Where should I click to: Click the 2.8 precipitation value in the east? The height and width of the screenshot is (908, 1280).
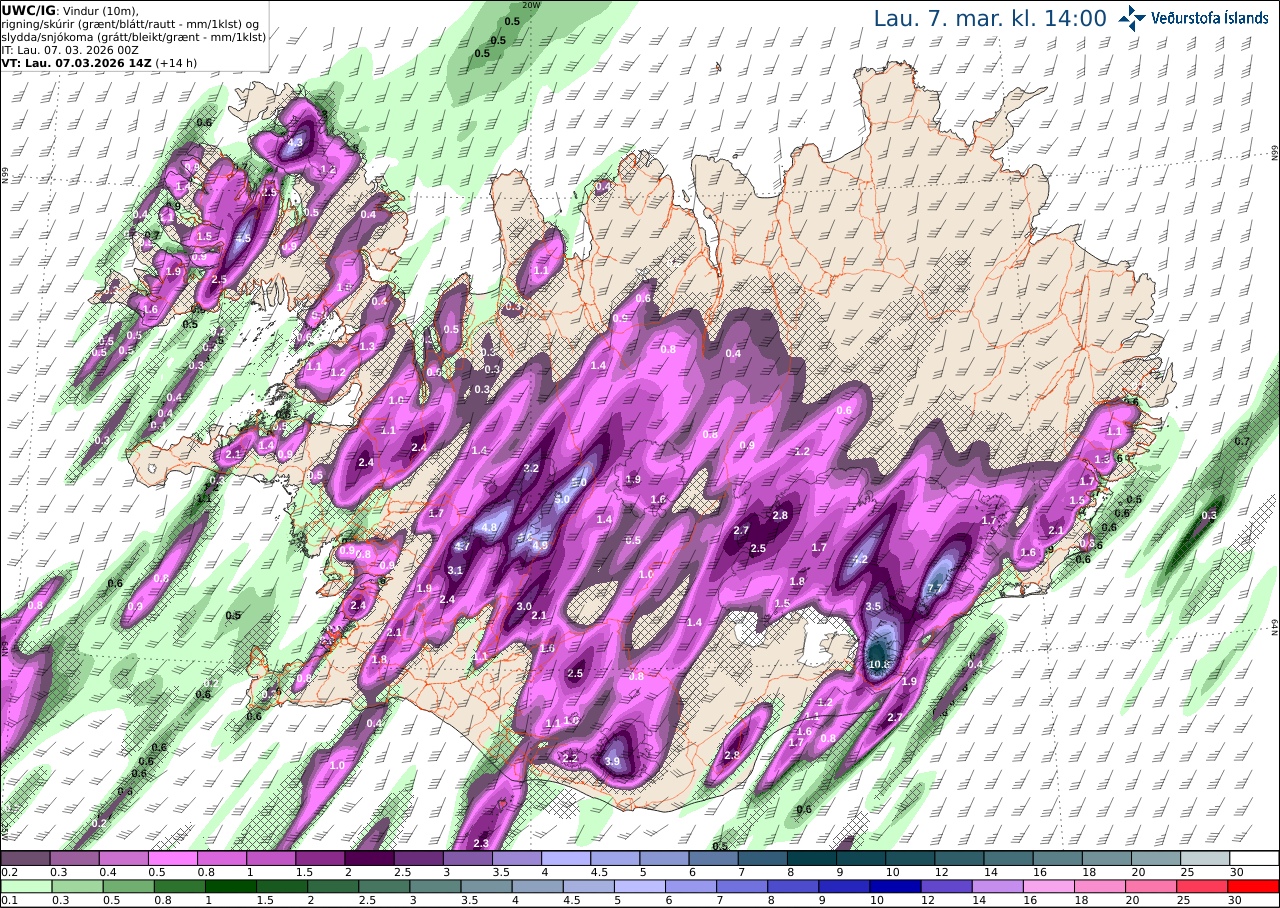pos(781,516)
